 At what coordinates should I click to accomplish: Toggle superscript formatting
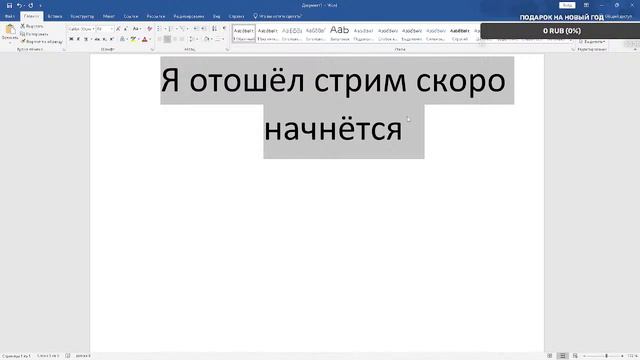[111, 39]
